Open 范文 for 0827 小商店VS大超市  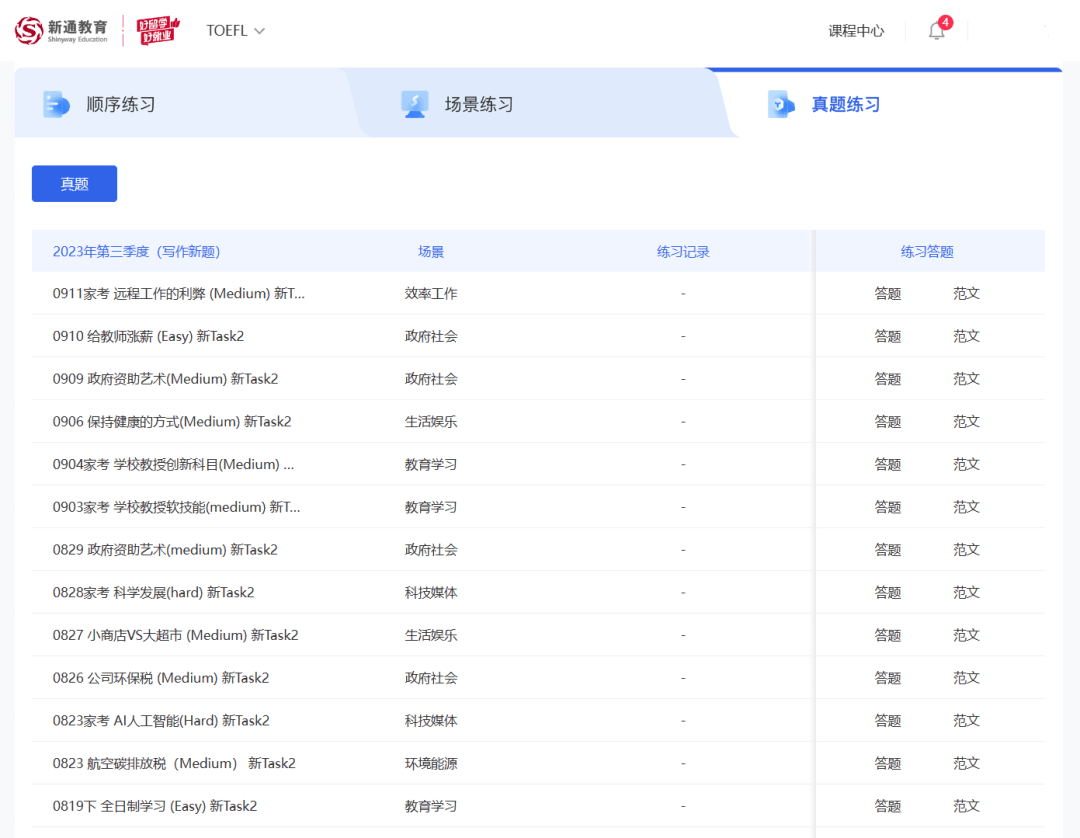[966, 635]
